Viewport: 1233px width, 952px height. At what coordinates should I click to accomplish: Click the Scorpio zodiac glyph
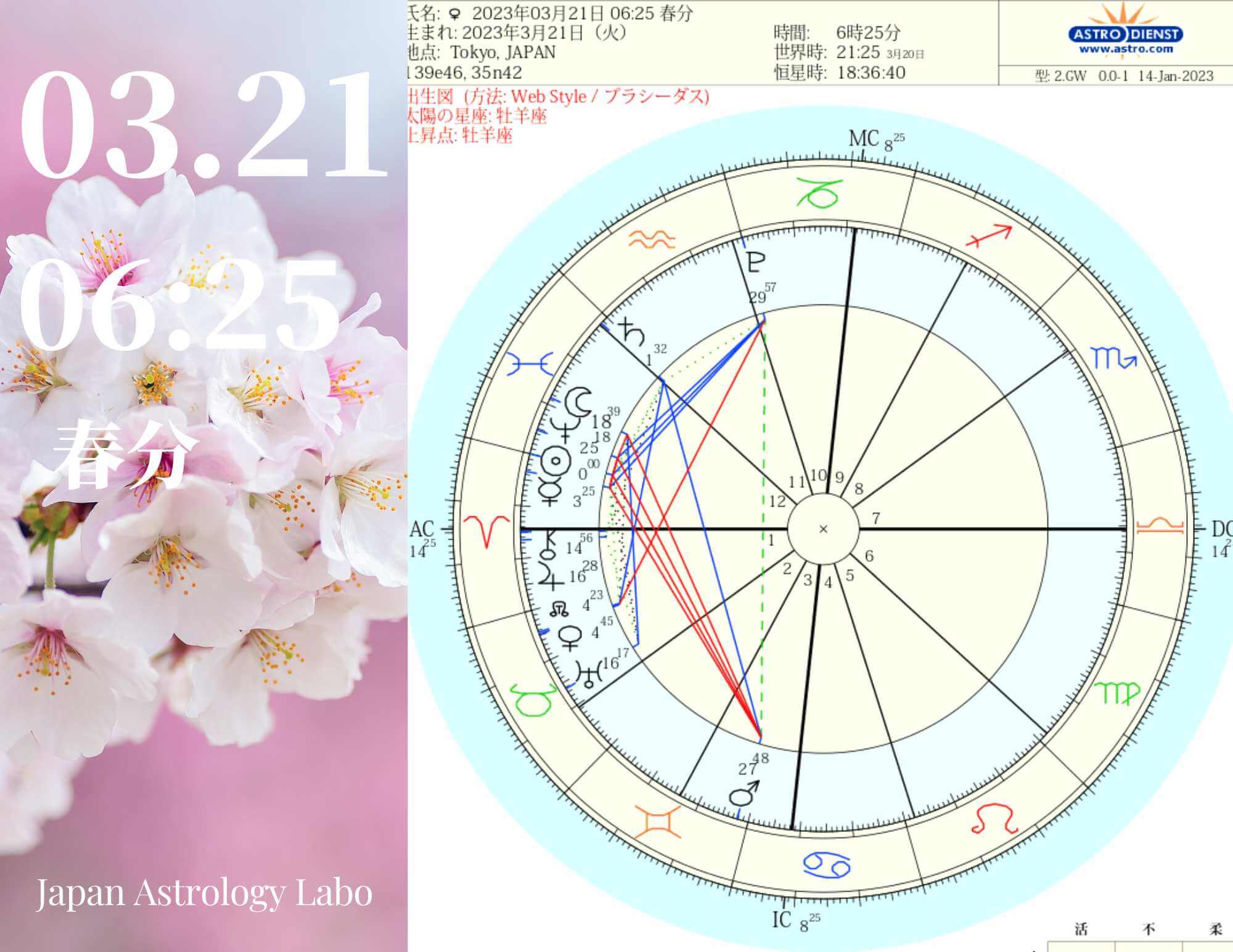[x=1113, y=358]
